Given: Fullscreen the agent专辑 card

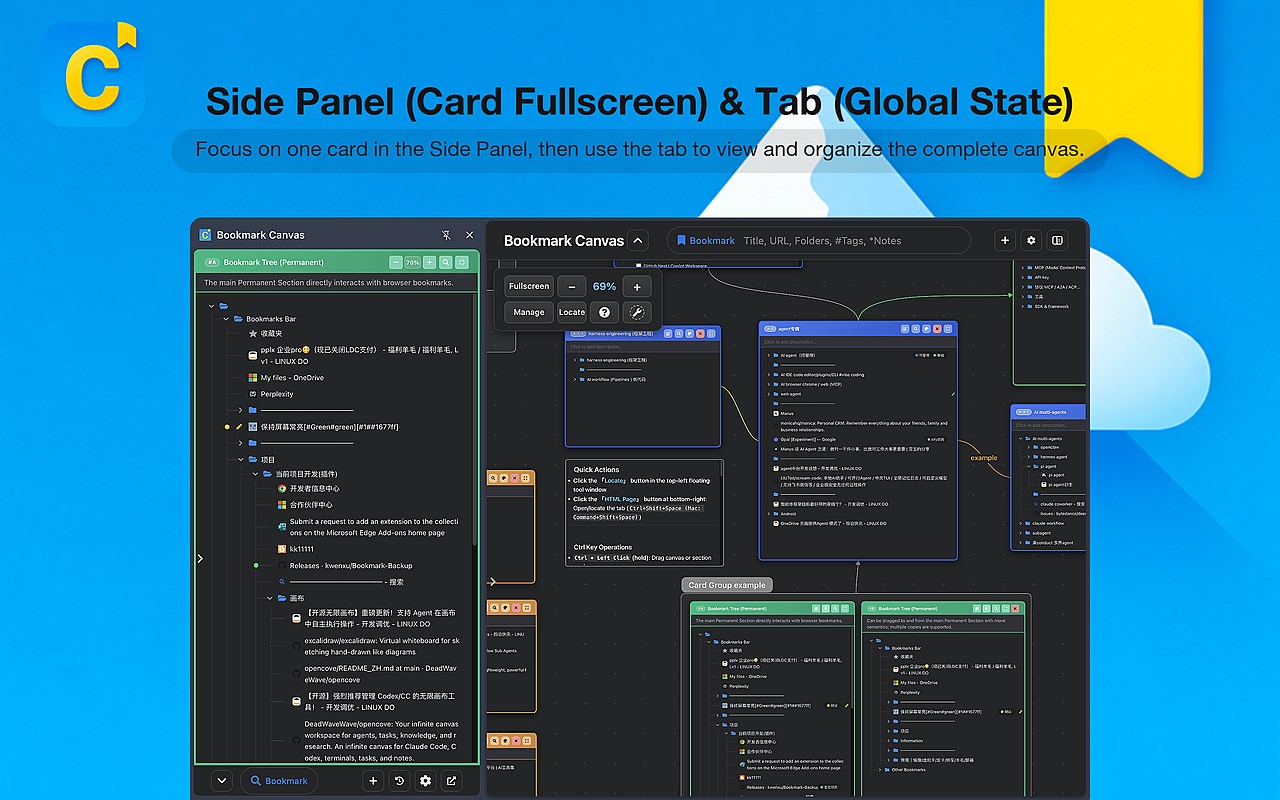Looking at the screenshot, I should click(949, 328).
